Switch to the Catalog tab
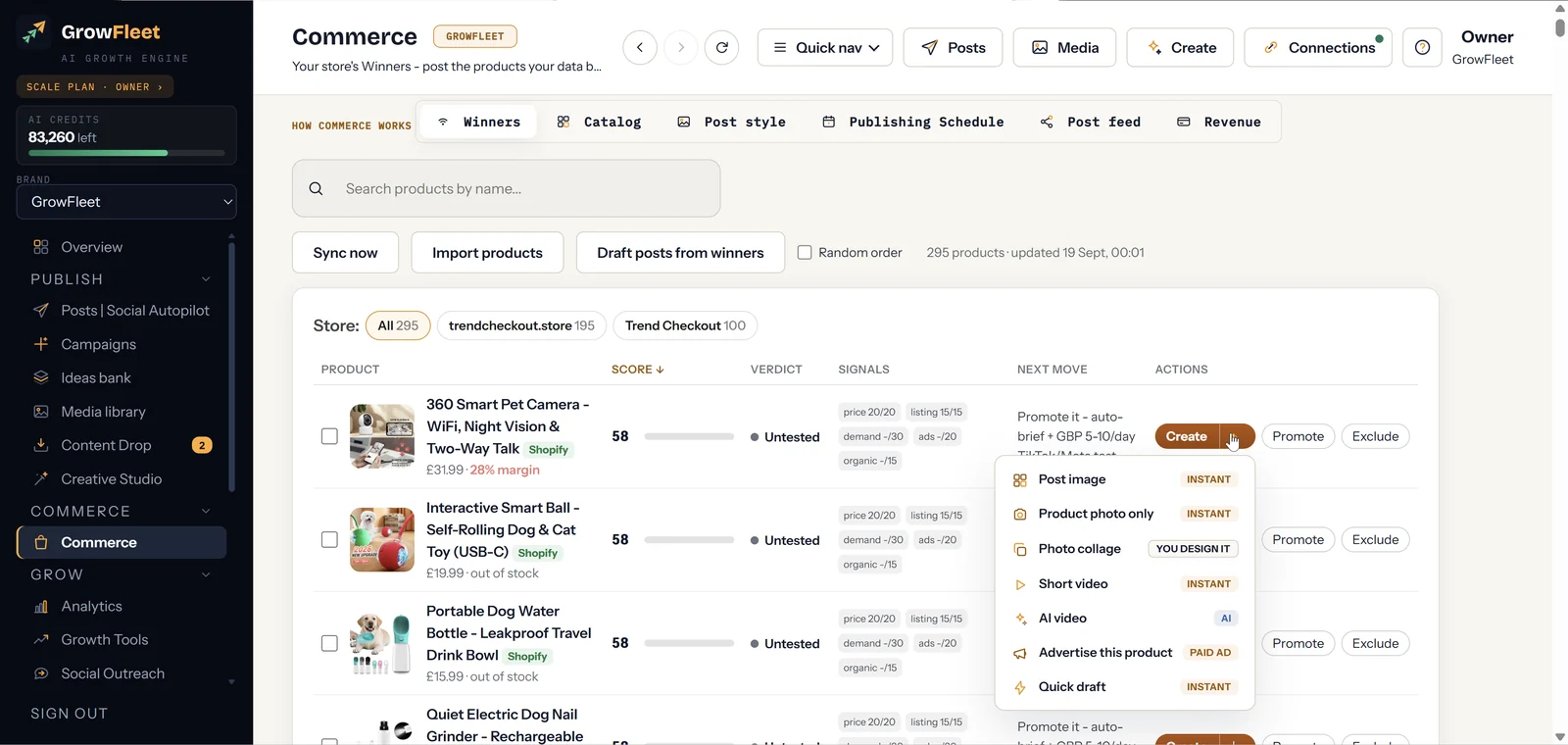Screen dimensions: 1568x745 [x=599, y=122]
